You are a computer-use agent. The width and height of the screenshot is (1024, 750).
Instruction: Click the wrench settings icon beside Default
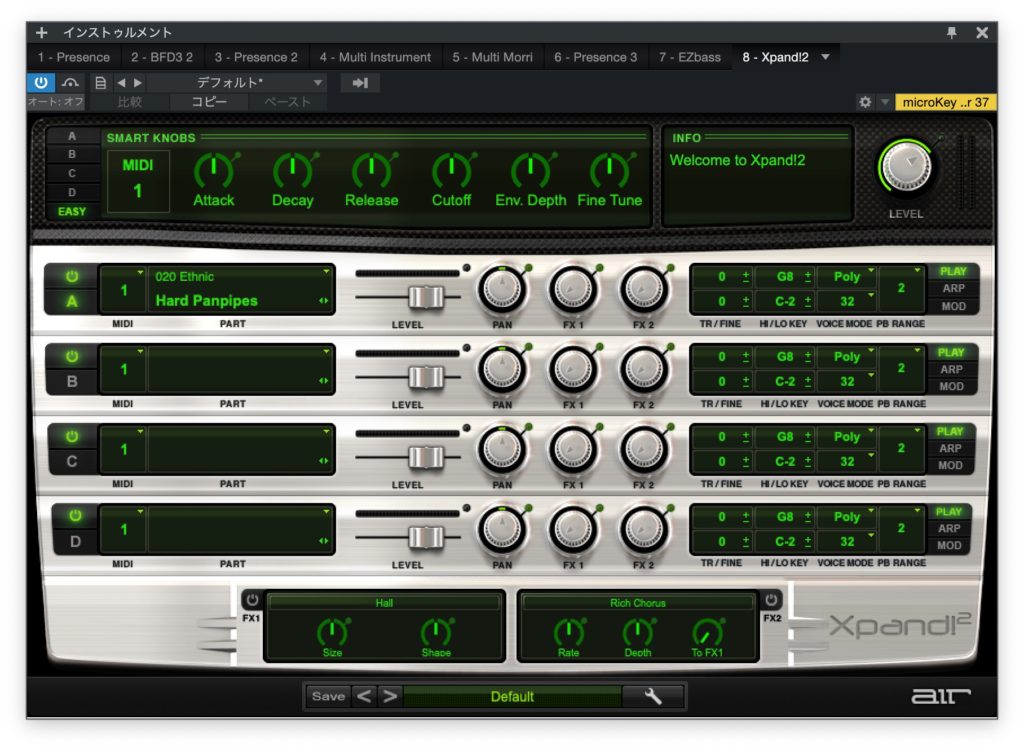click(653, 696)
